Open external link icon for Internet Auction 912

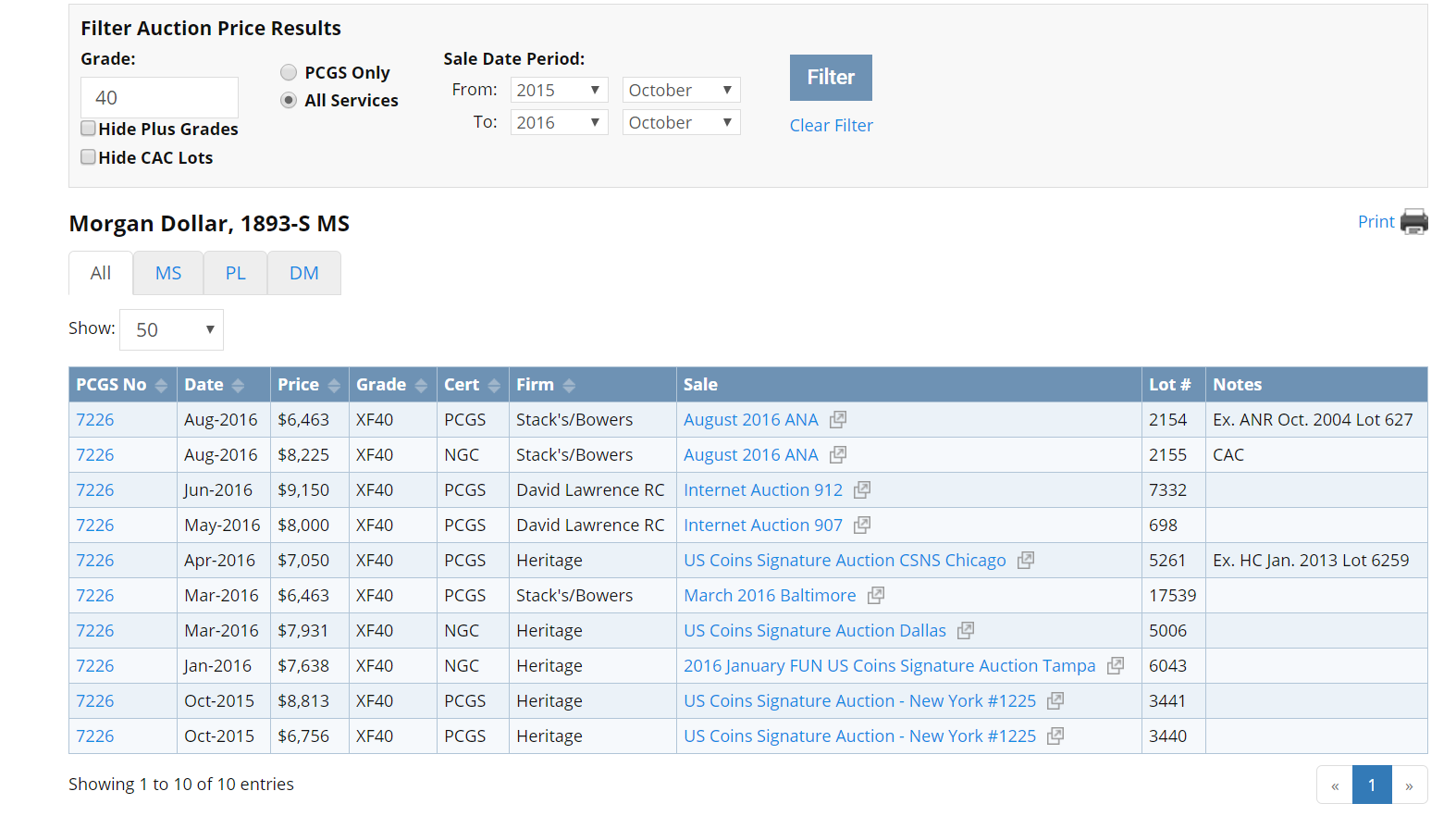point(862,489)
